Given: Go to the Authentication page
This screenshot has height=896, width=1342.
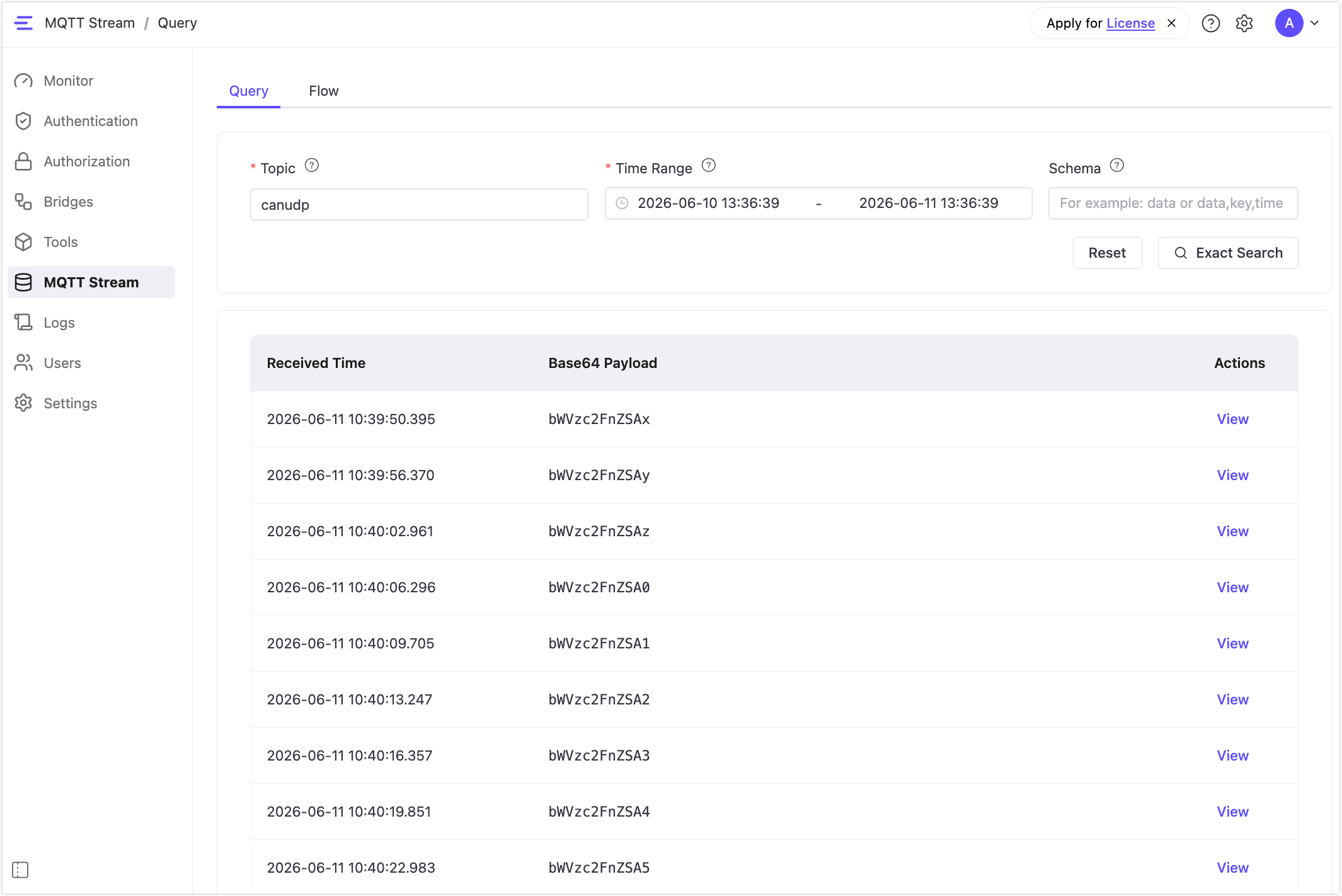Looking at the screenshot, I should click(x=91, y=121).
